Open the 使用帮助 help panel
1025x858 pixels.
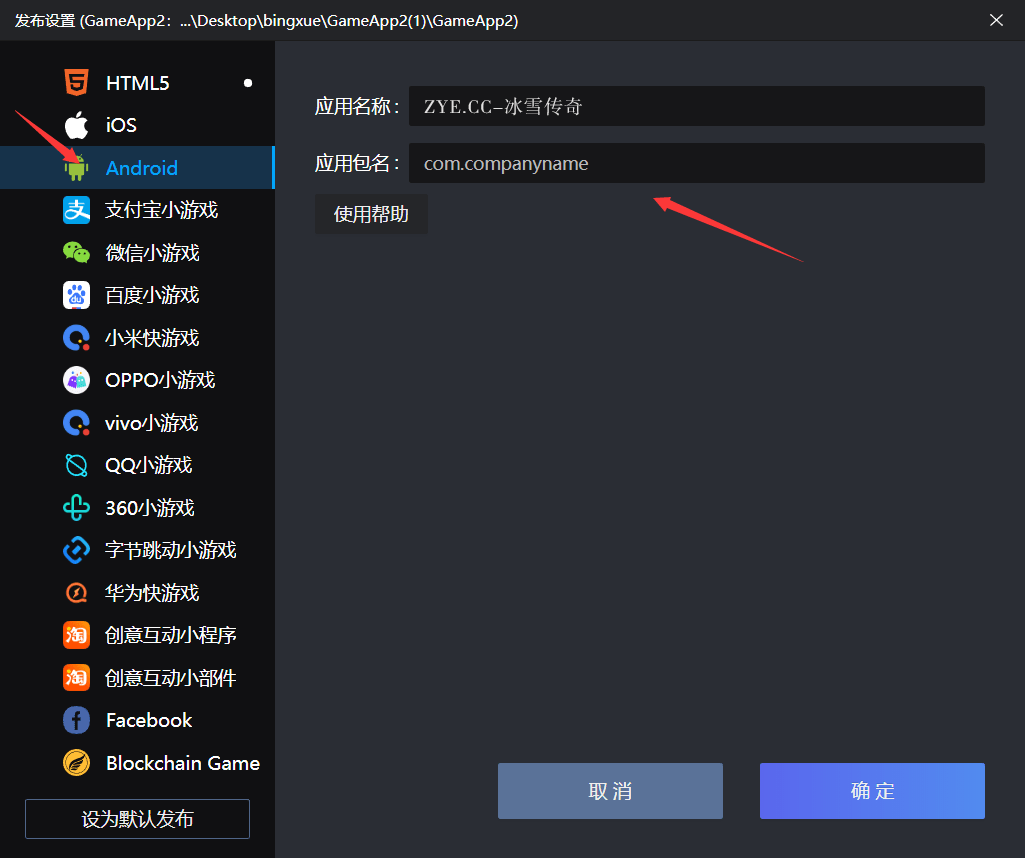371,213
